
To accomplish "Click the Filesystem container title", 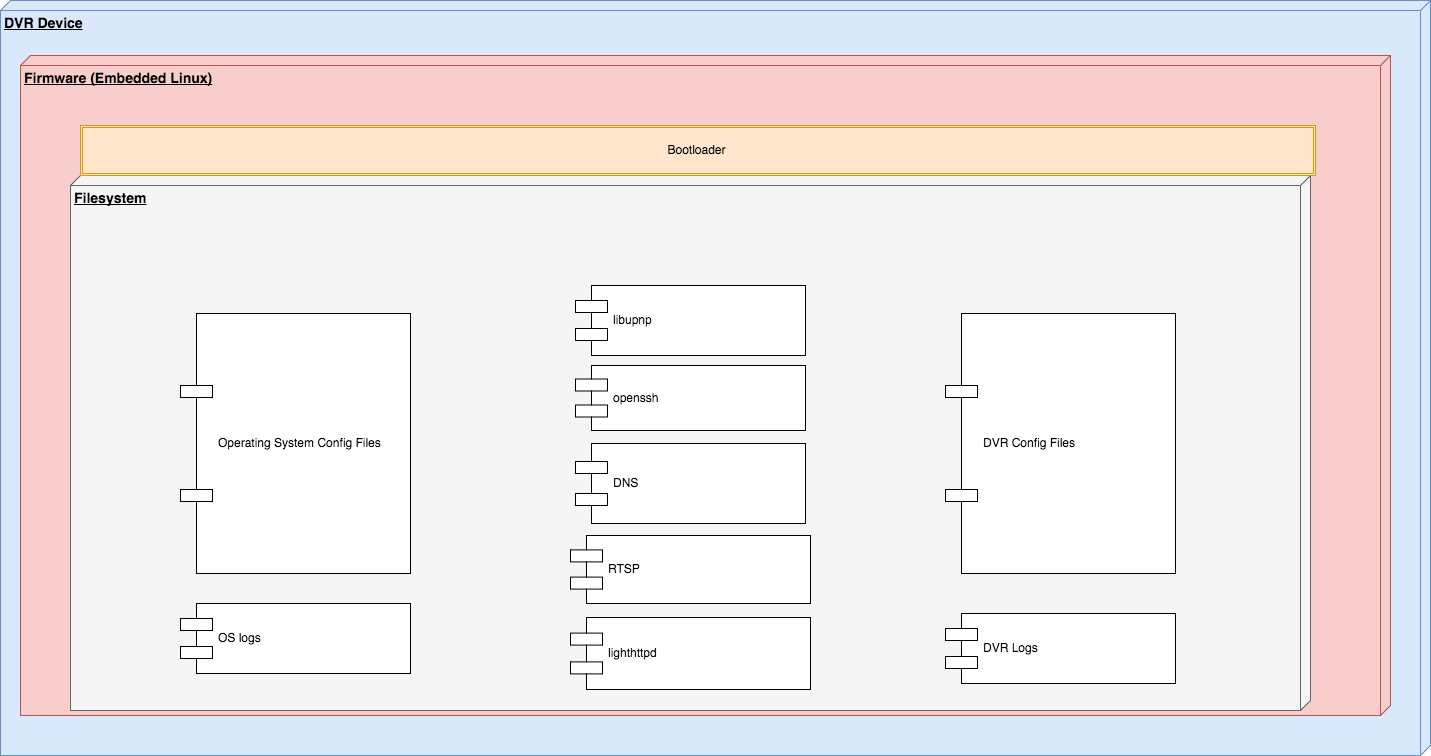I will tap(110, 198).
